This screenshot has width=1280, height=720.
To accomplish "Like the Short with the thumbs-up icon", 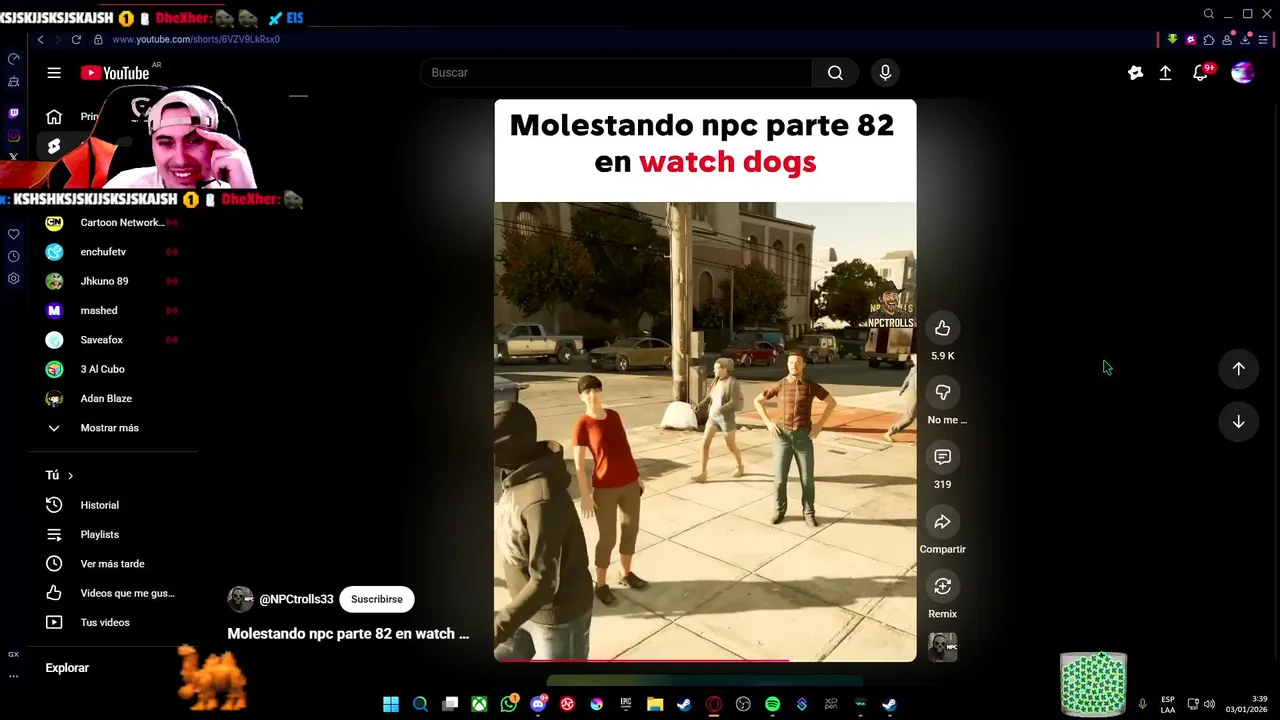I will [942, 328].
